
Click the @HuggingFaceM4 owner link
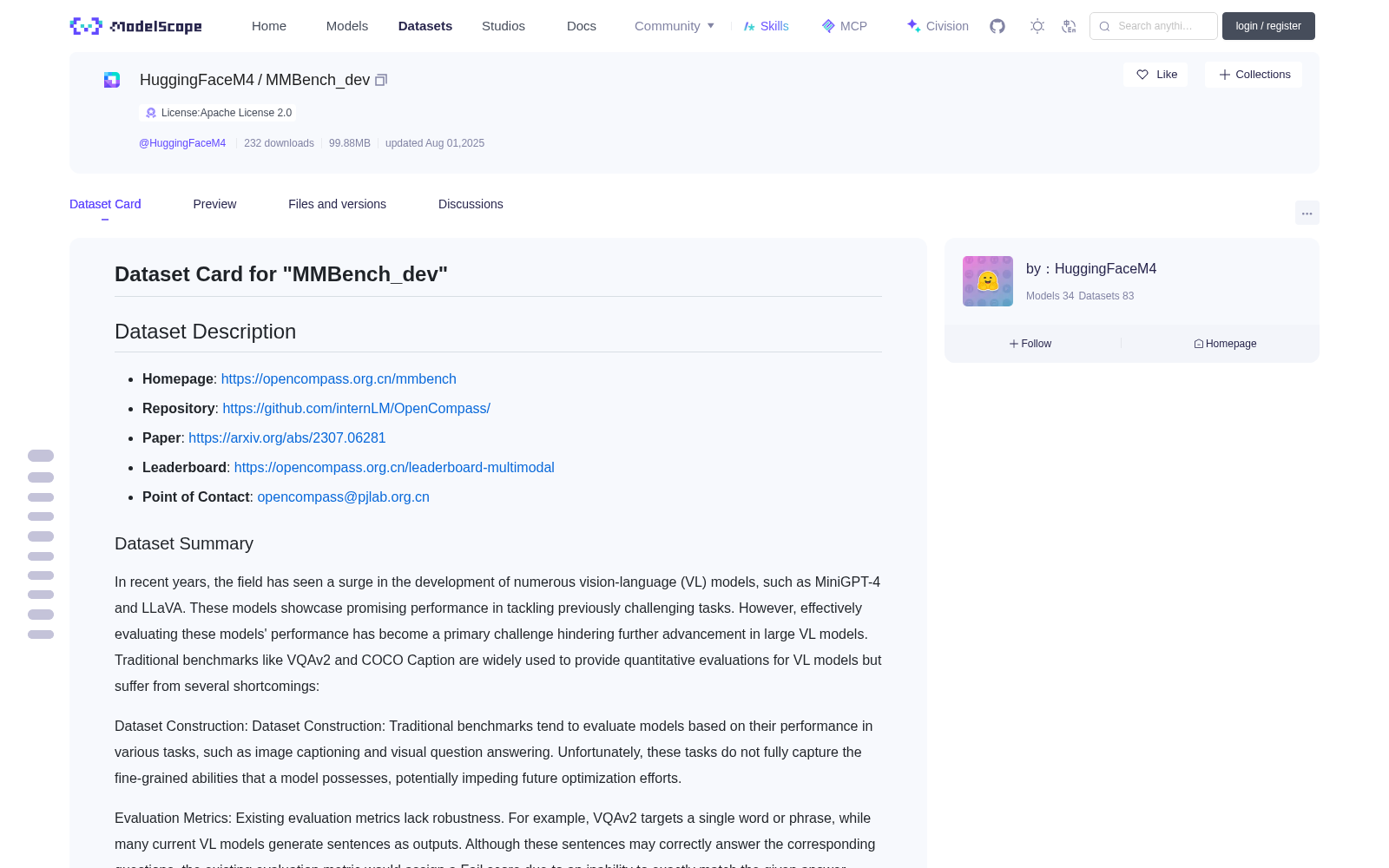click(x=182, y=143)
